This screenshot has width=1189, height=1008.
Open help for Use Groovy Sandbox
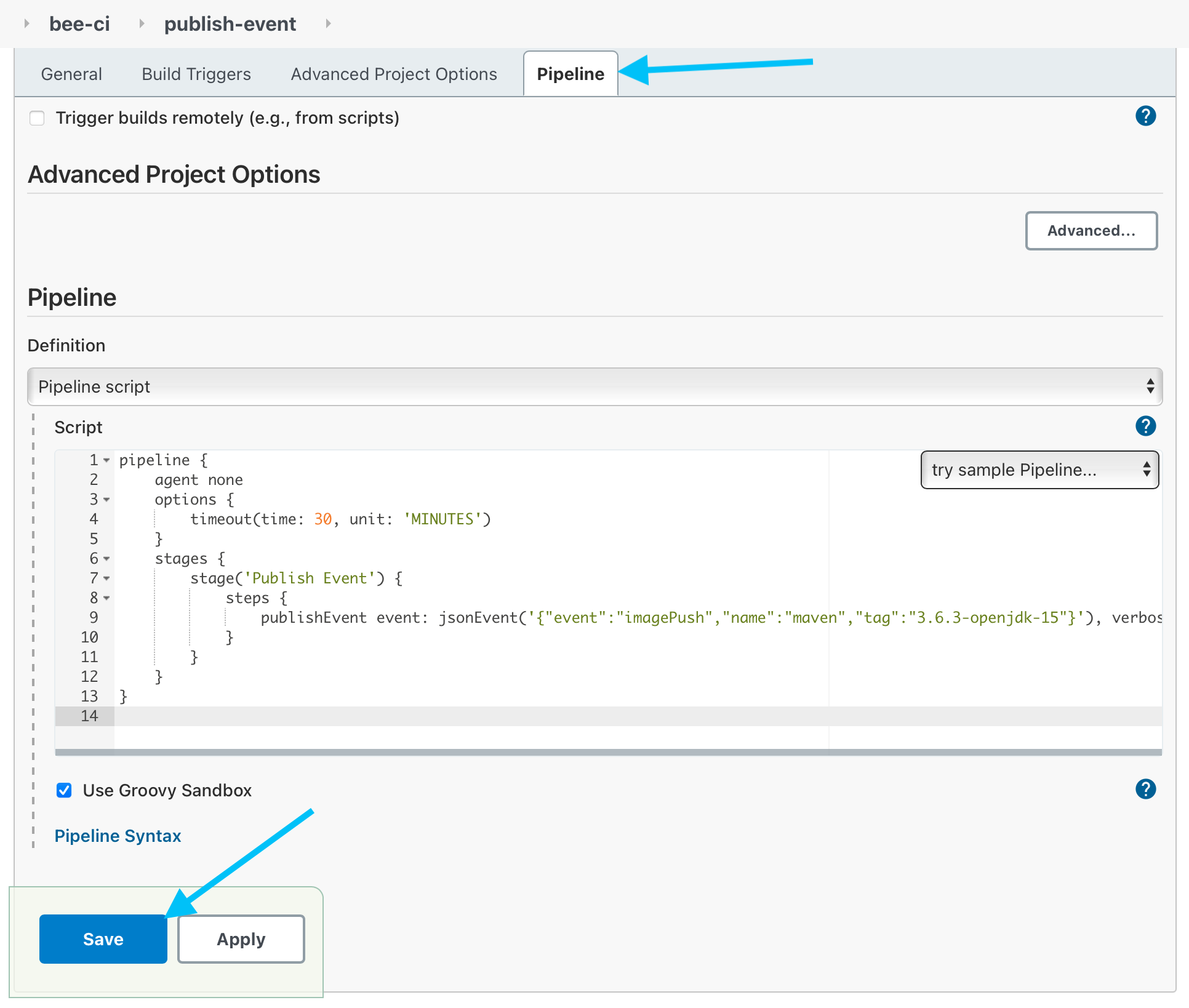[1146, 790]
